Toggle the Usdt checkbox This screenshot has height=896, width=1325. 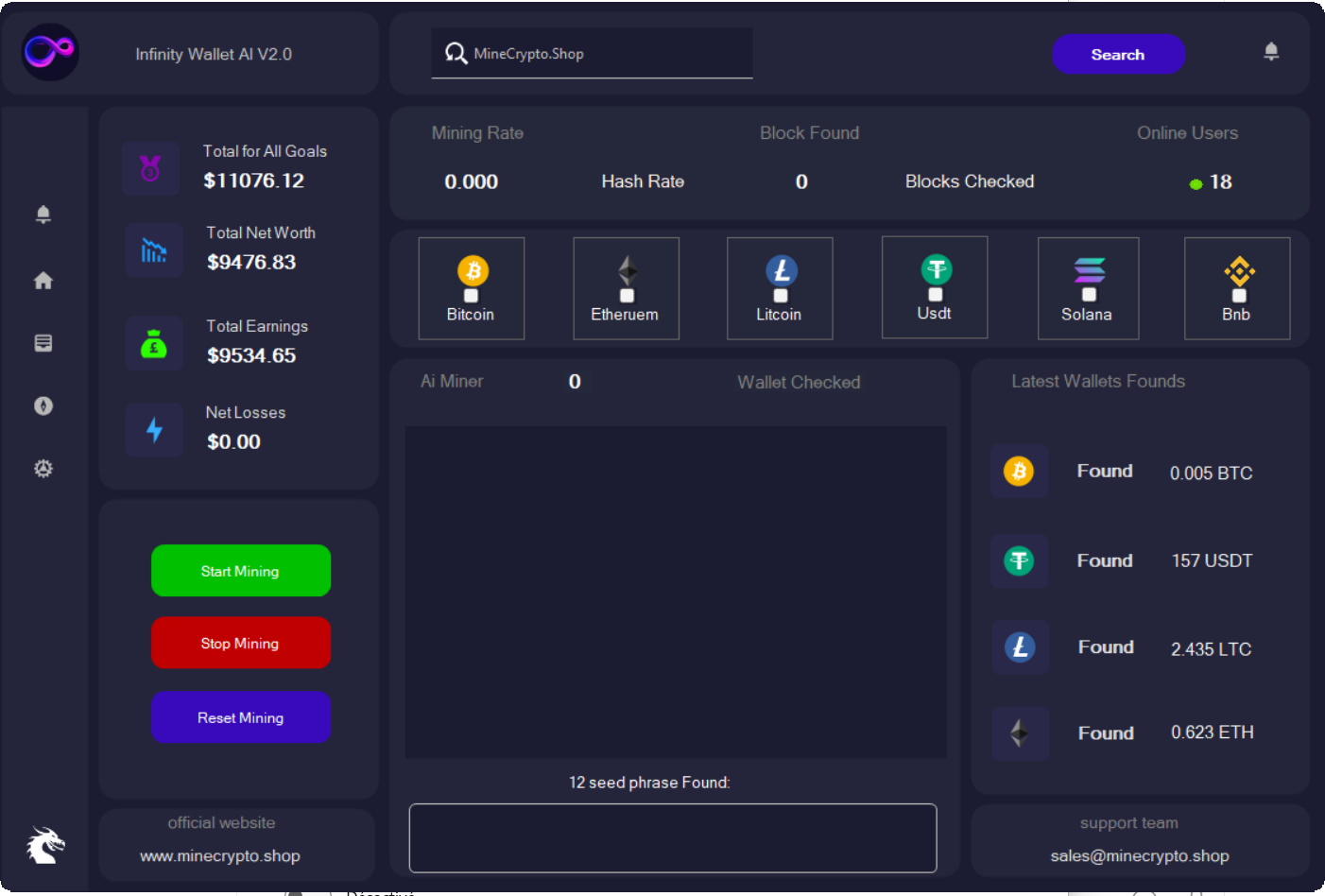click(x=936, y=295)
